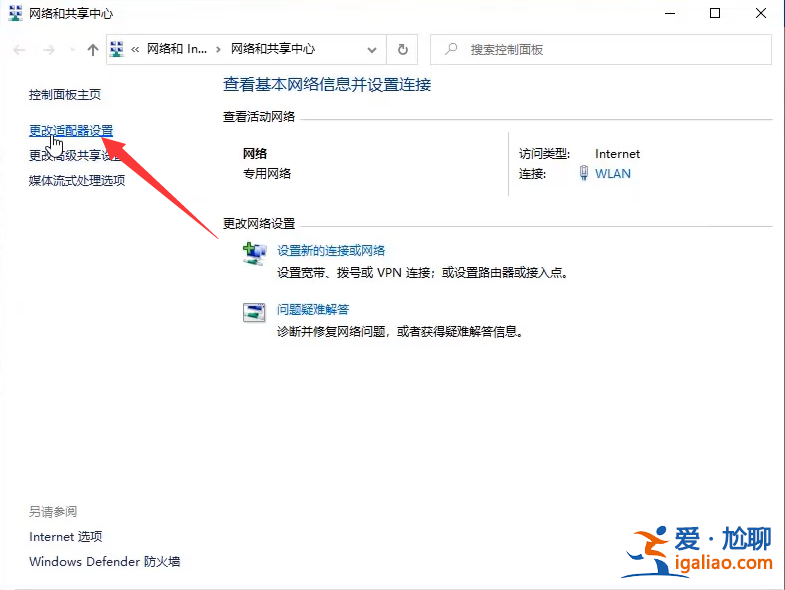Viewport: 785px width, 590px height.
Task: Maximize the 网络和共享中心 window
Action: pos(715,14)
